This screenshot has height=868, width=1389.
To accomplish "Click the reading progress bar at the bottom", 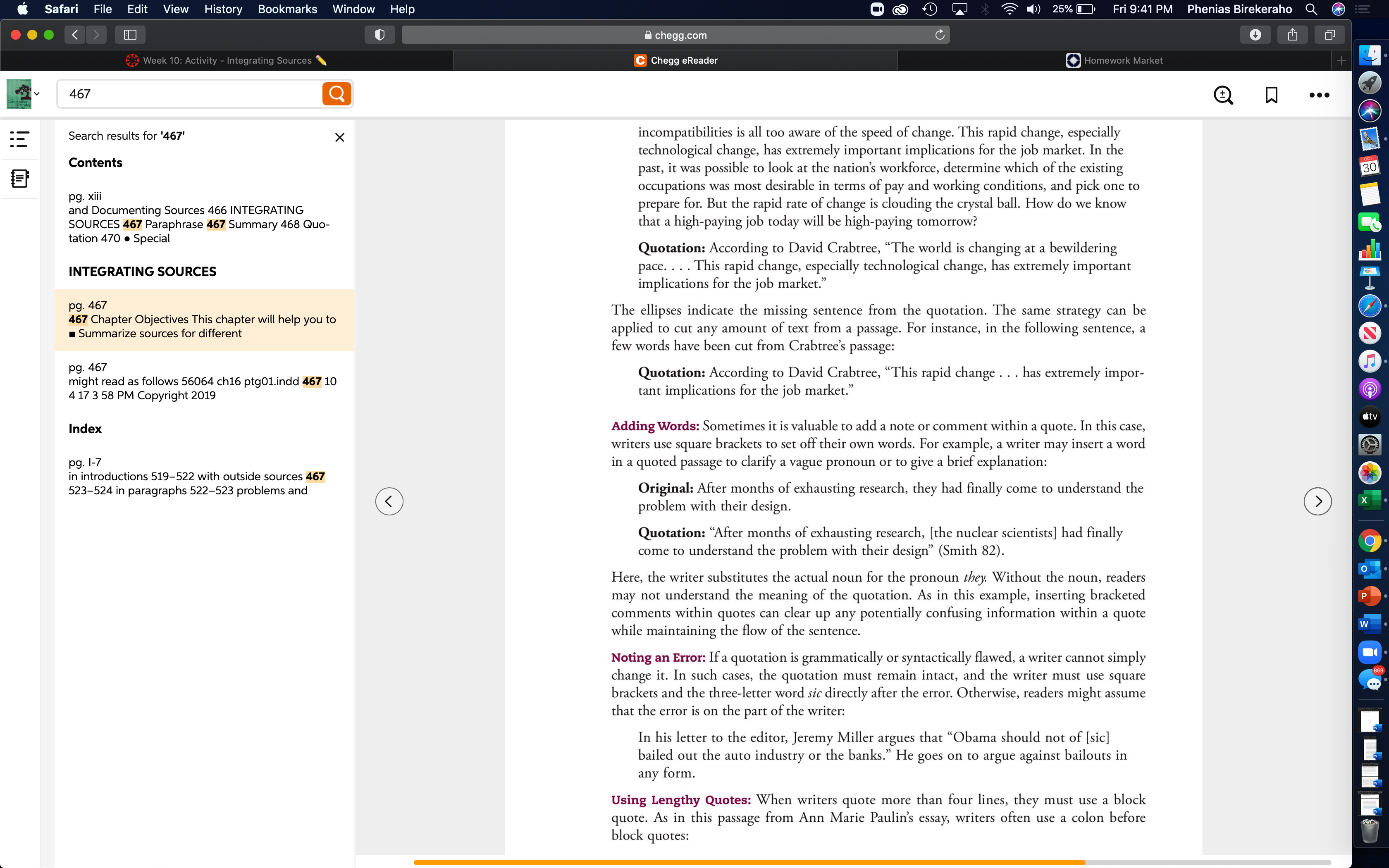I will pyautogui.click(x=872, y=862).
